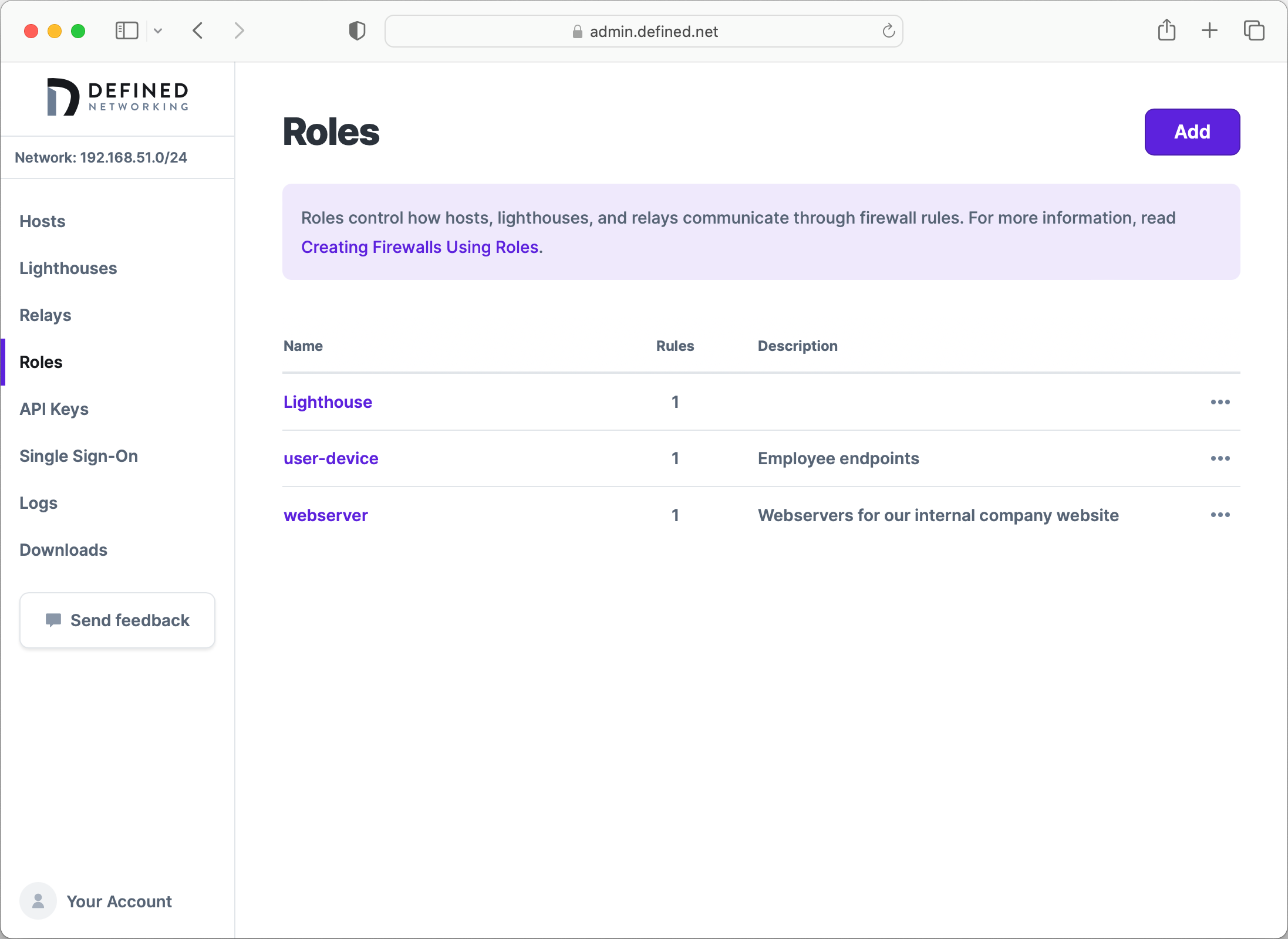Click the Defined Networking logo
Viewport: 1288px width, 939px height.
pyautogui.click(x=117, y=96)
